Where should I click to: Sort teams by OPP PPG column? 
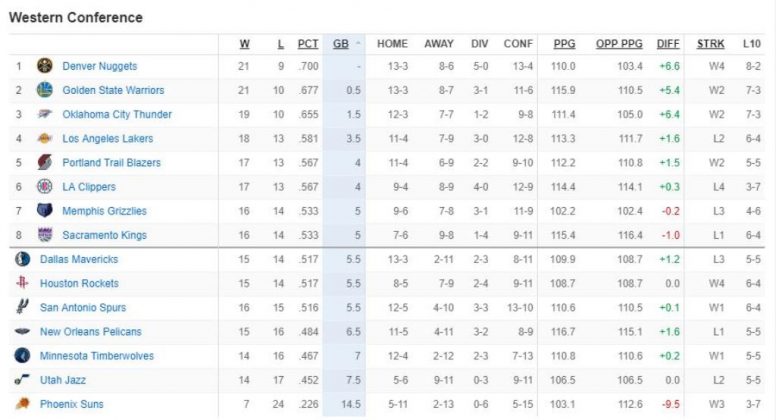[x=619, y=44]
